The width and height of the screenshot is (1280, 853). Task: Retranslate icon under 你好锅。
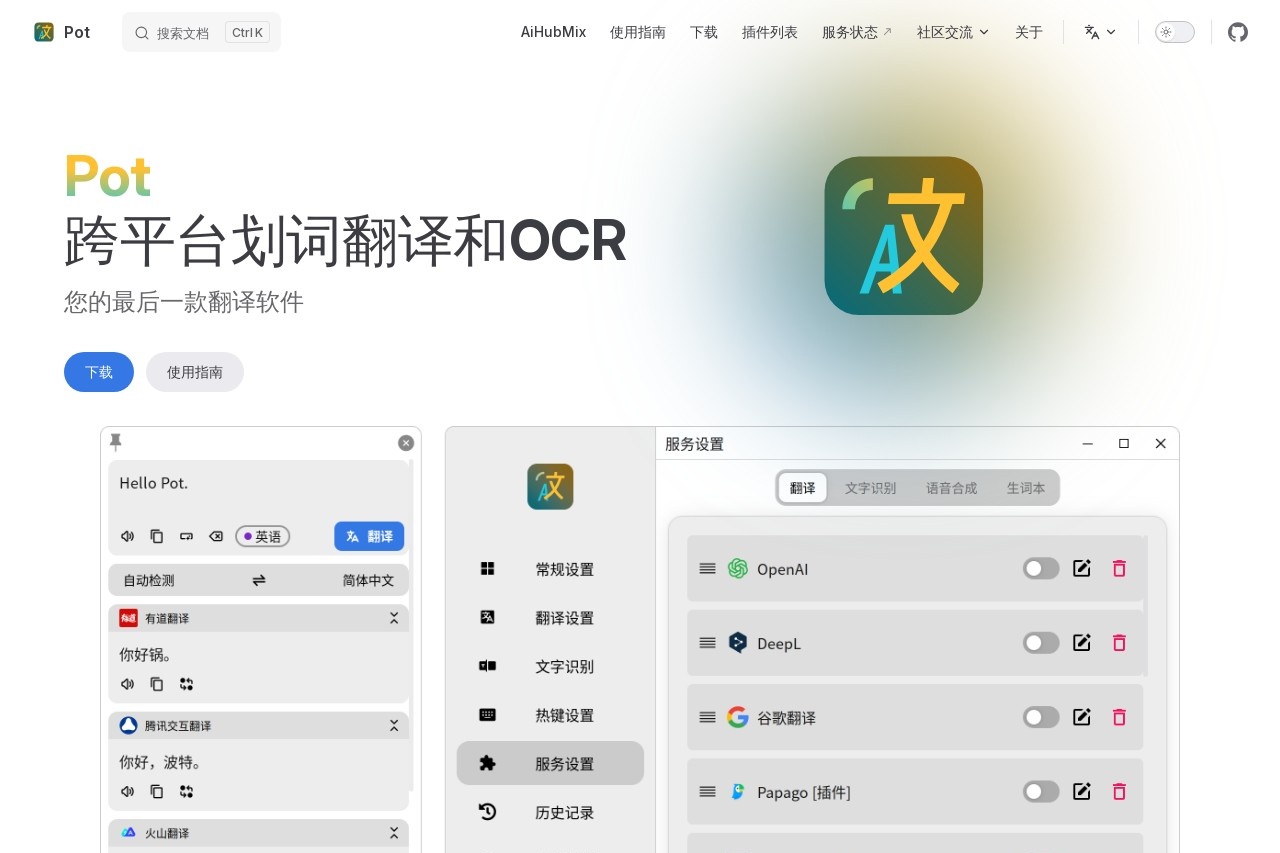pyautogui.click(x=186, y=684)
